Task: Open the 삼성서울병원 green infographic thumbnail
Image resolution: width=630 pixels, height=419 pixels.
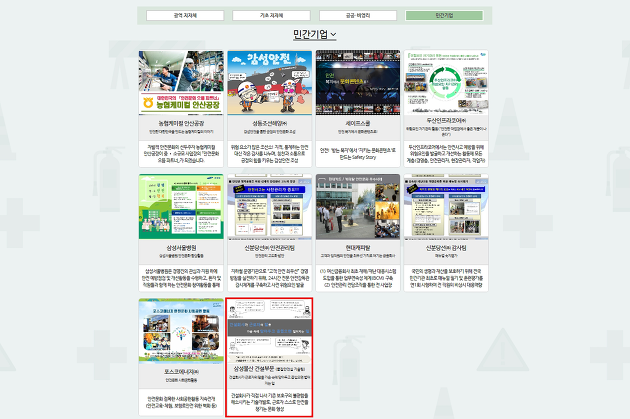Action: [x=181, y=207]
